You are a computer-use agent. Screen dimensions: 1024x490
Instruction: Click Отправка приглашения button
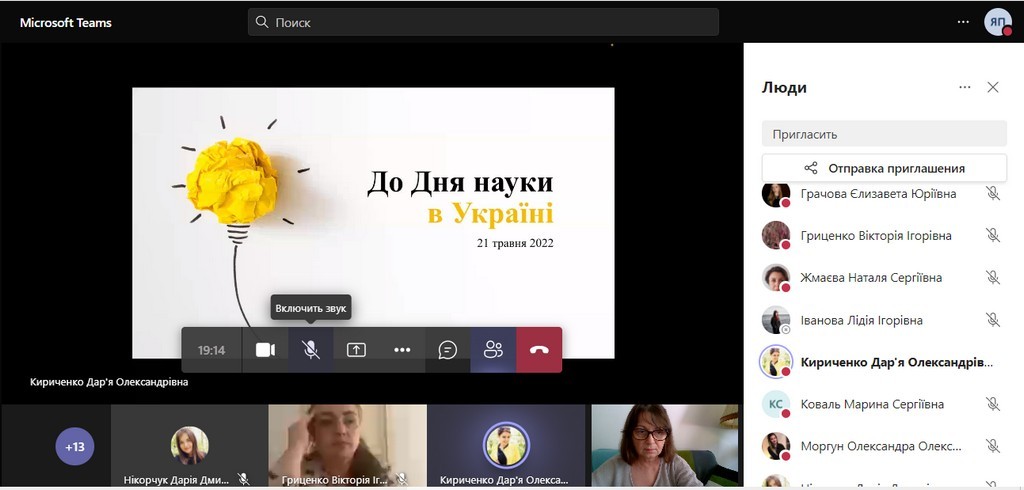883,168
